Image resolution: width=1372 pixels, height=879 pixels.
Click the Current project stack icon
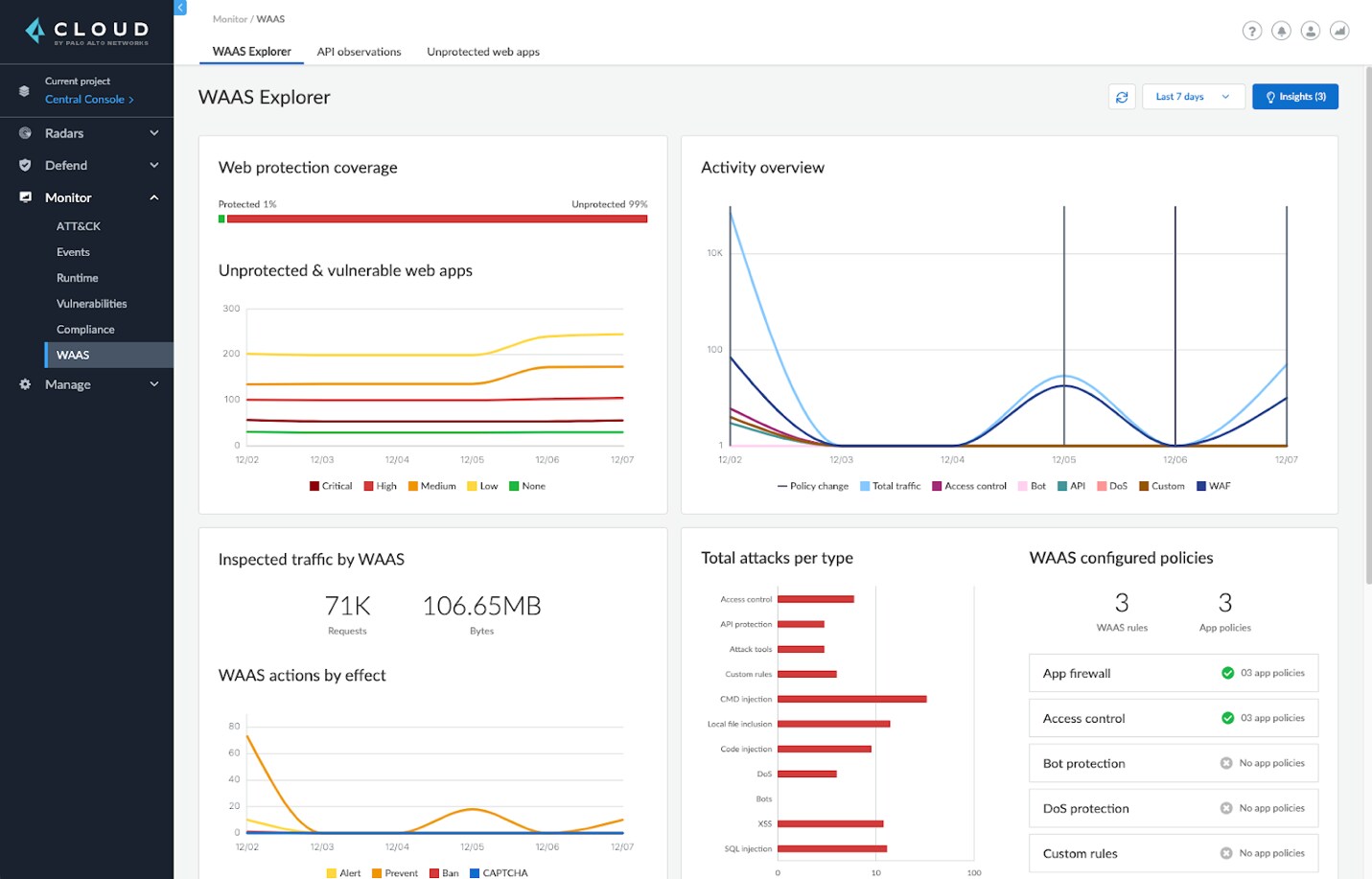[24, 91]
